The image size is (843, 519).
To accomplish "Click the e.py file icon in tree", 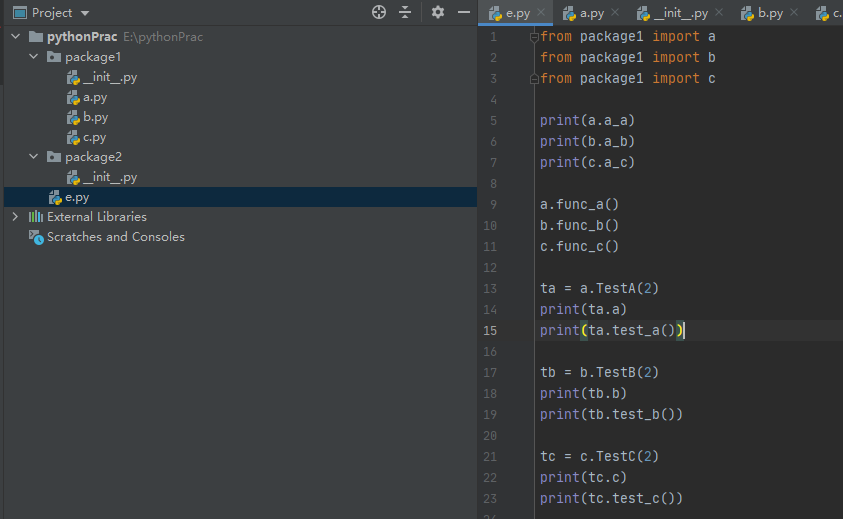I will coord(55,198).
